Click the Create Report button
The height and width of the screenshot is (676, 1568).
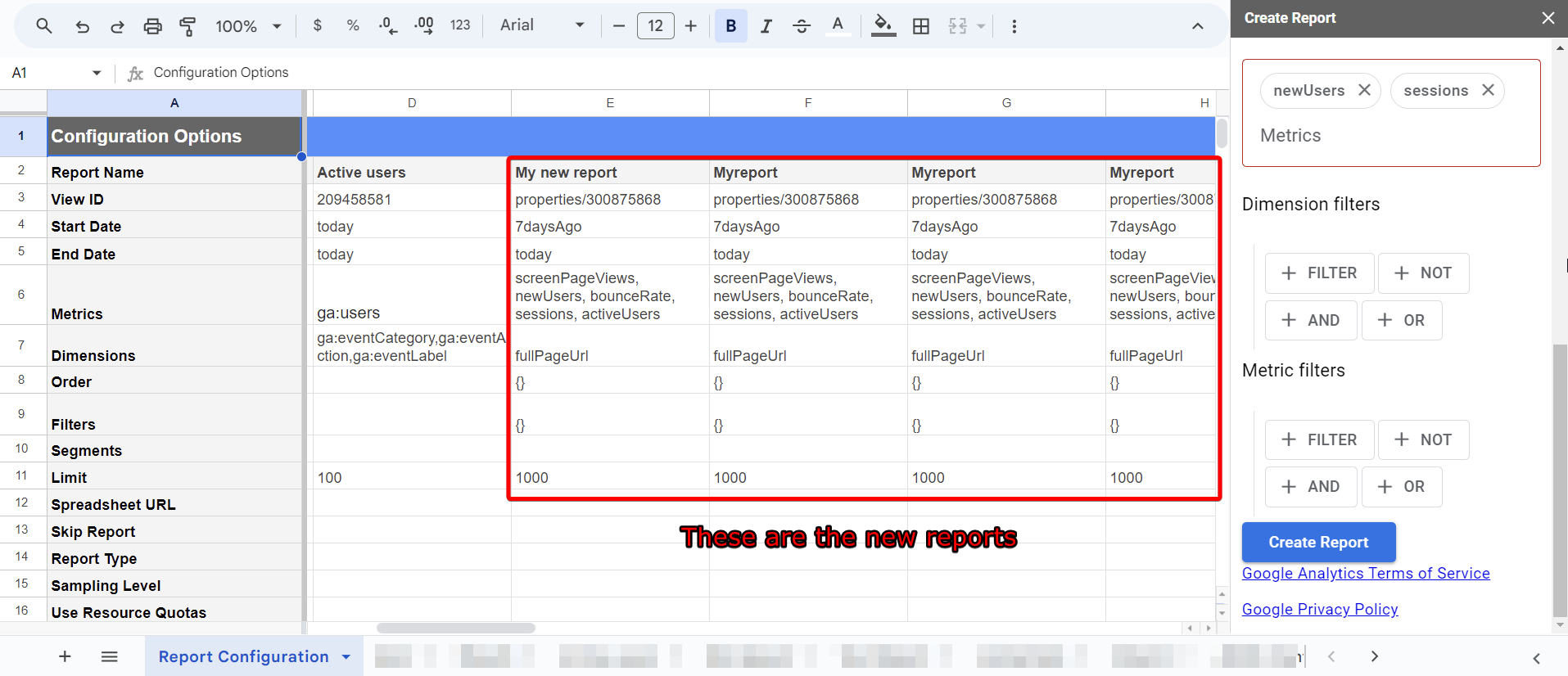click(x=1318, y=542)
